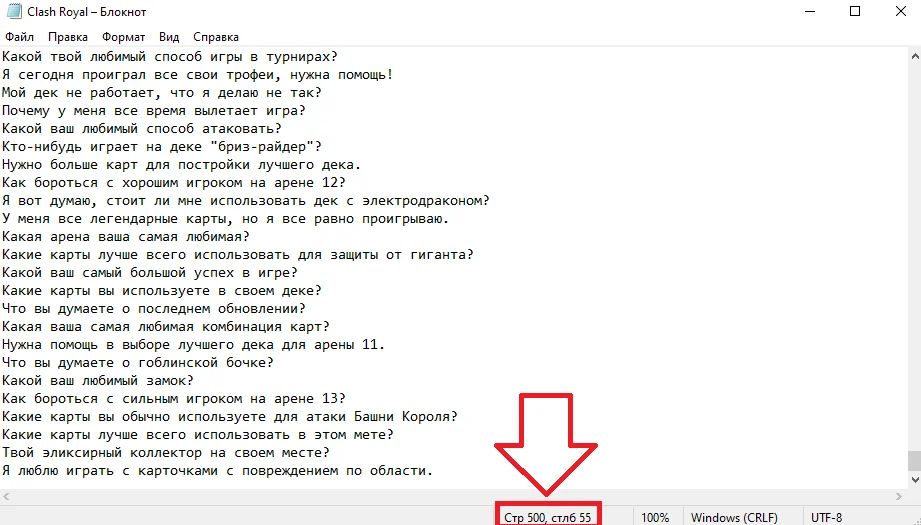The height and width of the screenshot is (525, 921).
Task: Click the vertical scrollbar down arrow
Action: point(915,480)
